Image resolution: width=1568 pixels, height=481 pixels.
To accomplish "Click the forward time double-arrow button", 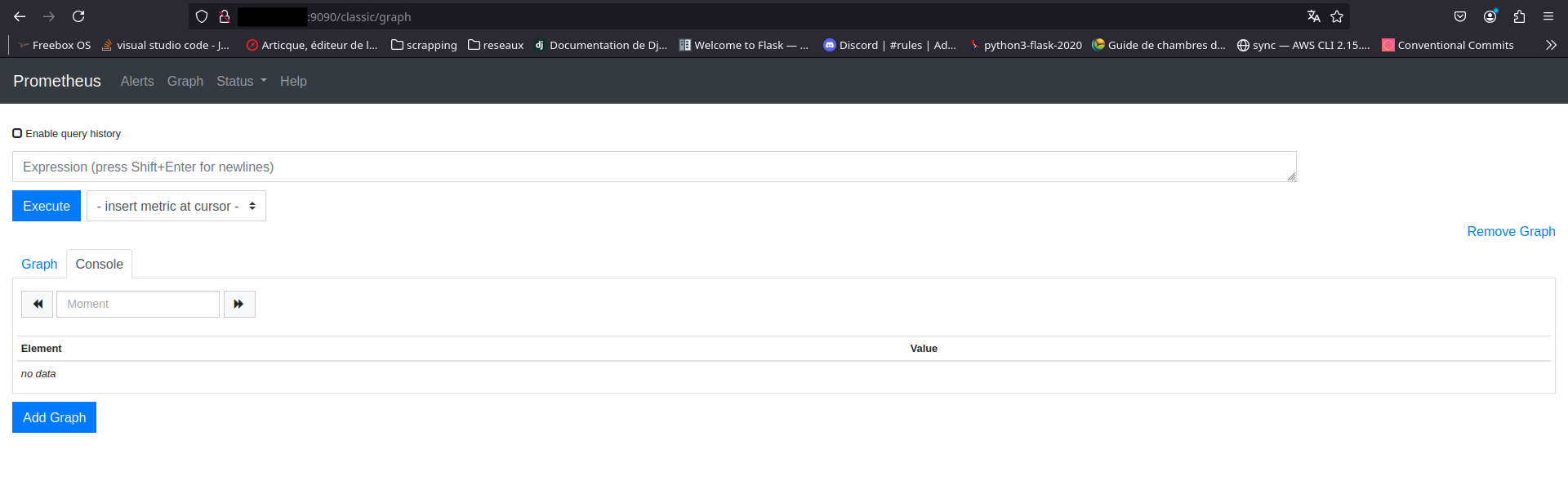I will [x=239, y=304].
